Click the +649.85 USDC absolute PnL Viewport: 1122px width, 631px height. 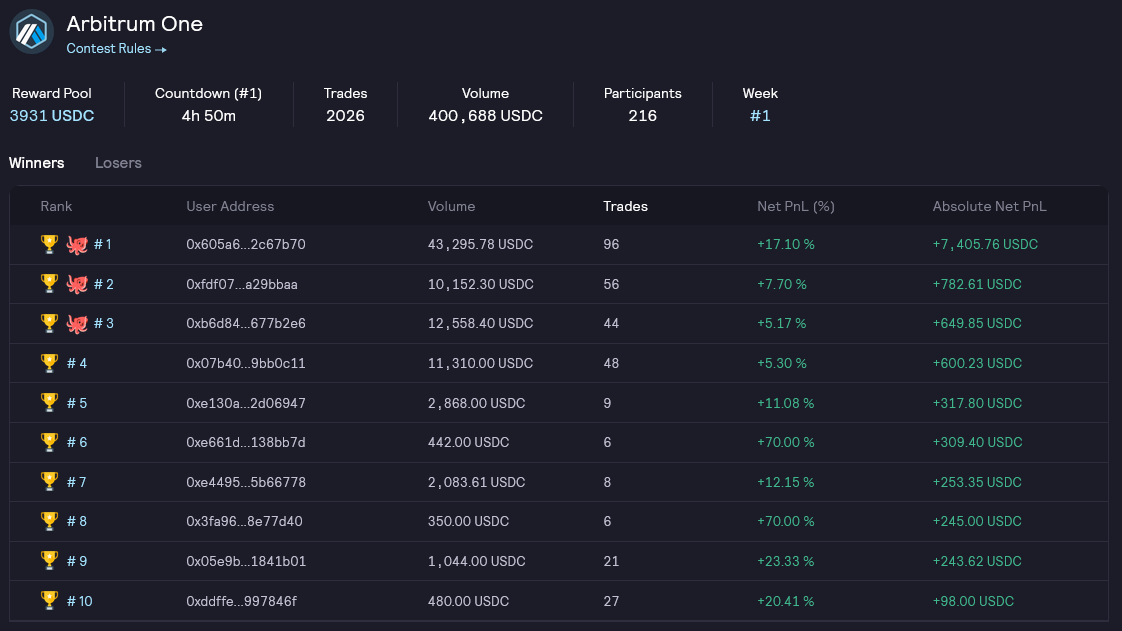[x=977, y=323]
